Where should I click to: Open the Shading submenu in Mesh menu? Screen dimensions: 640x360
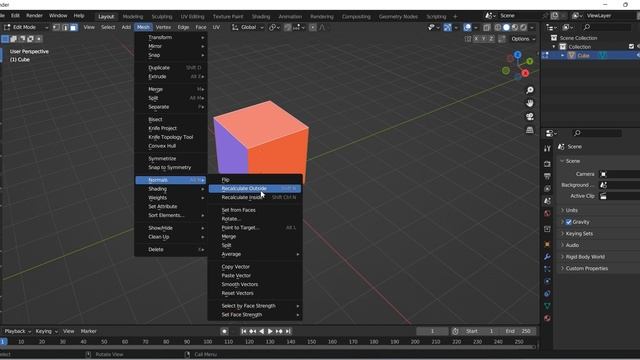pos(171,189)
